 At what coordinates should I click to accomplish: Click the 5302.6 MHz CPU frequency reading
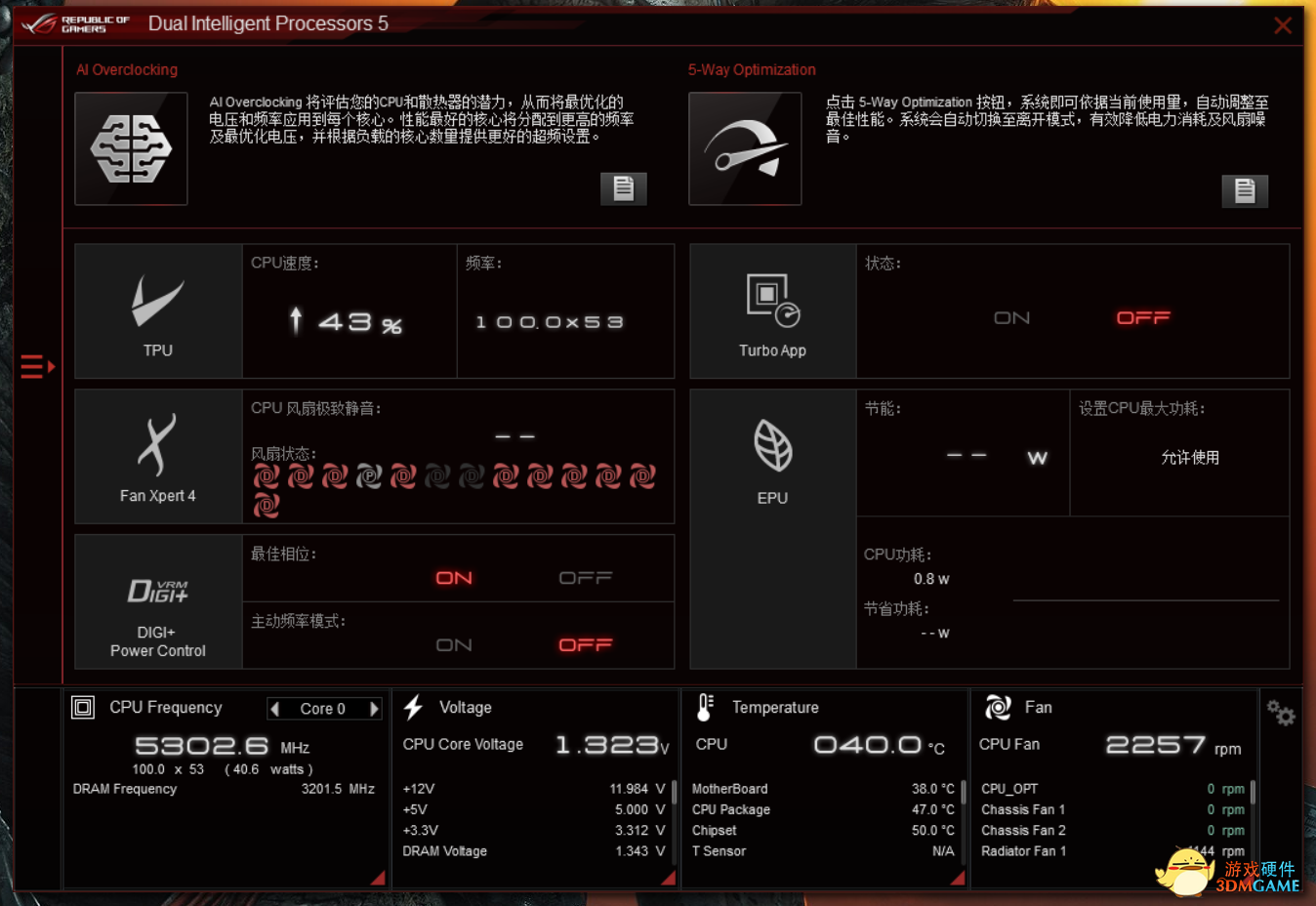[x=222, y=746]
